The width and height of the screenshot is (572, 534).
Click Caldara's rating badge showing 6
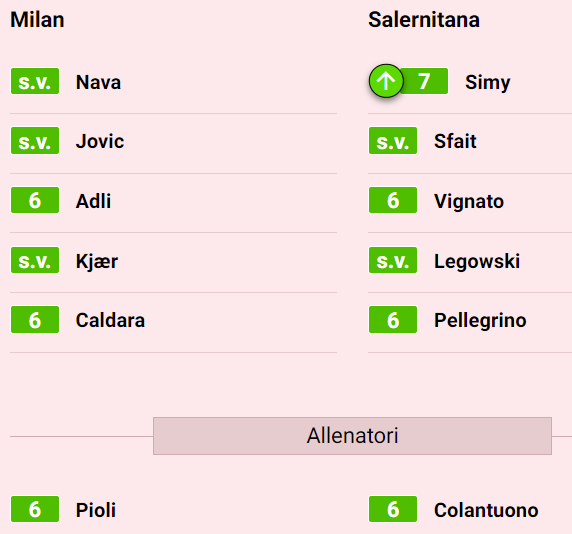35,320
